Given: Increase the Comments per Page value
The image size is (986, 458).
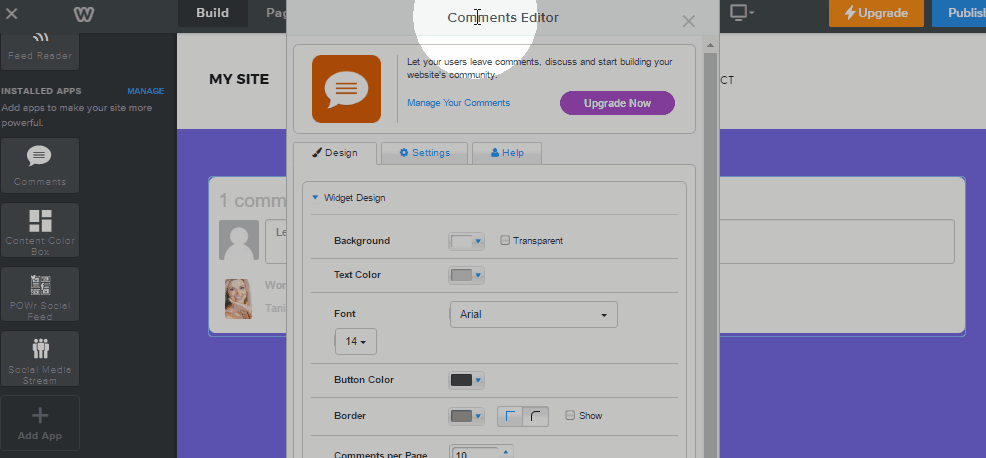Looking at the screenshot, I should 506,450.
